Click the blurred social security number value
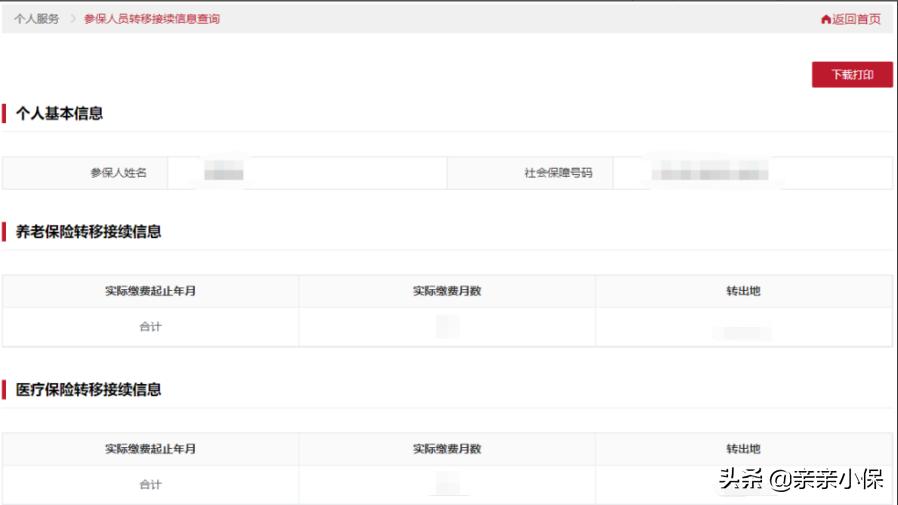Screen dimensions: 898x505 (x=710, y=172)
